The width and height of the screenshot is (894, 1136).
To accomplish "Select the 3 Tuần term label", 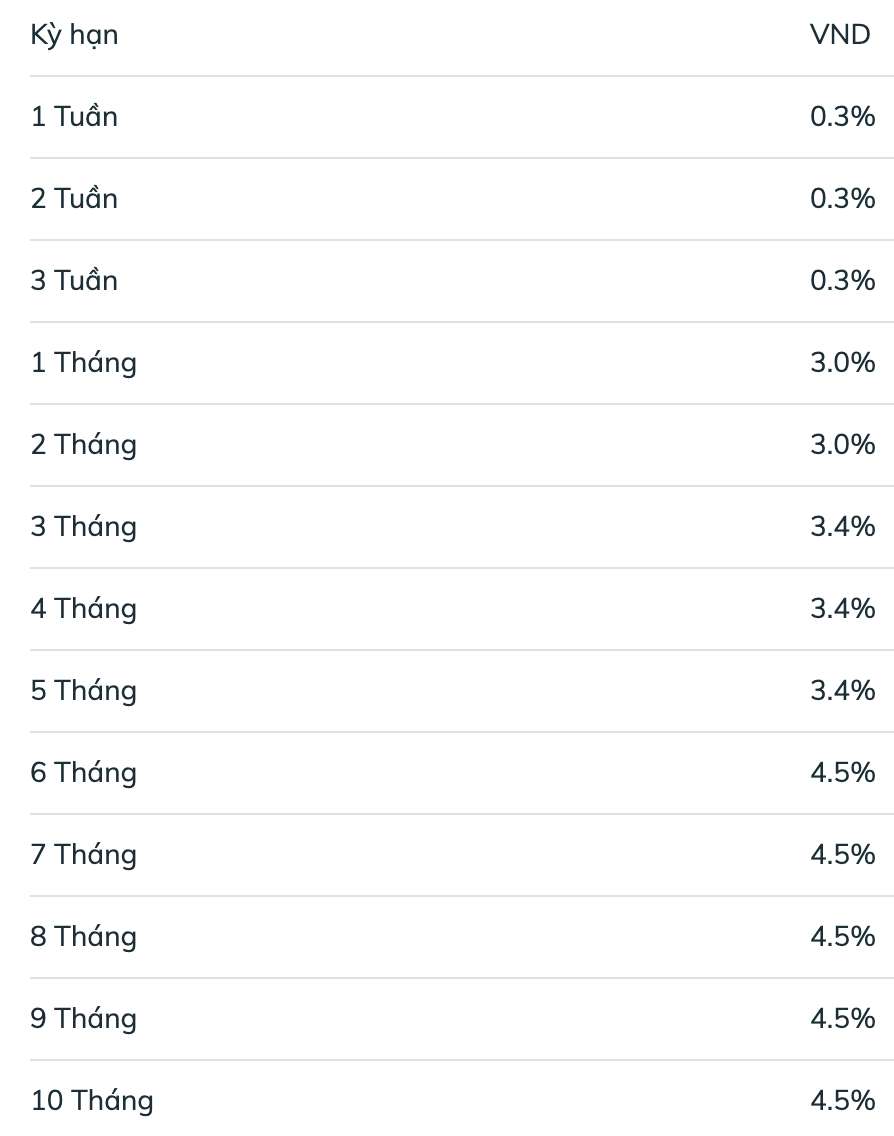I will pyautogui.click(x=74, y=281).
